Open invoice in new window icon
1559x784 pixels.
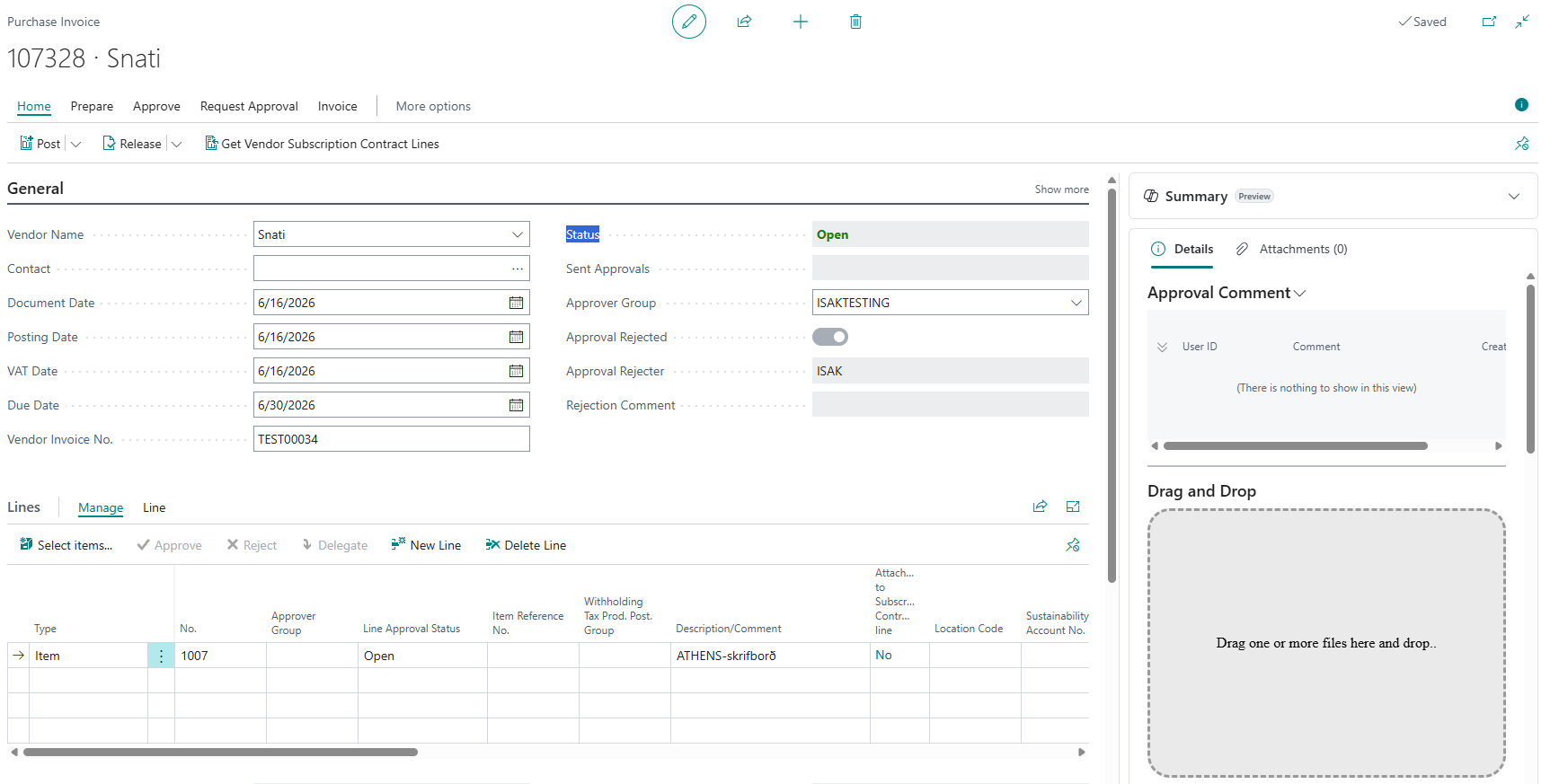click(1489, 22)
